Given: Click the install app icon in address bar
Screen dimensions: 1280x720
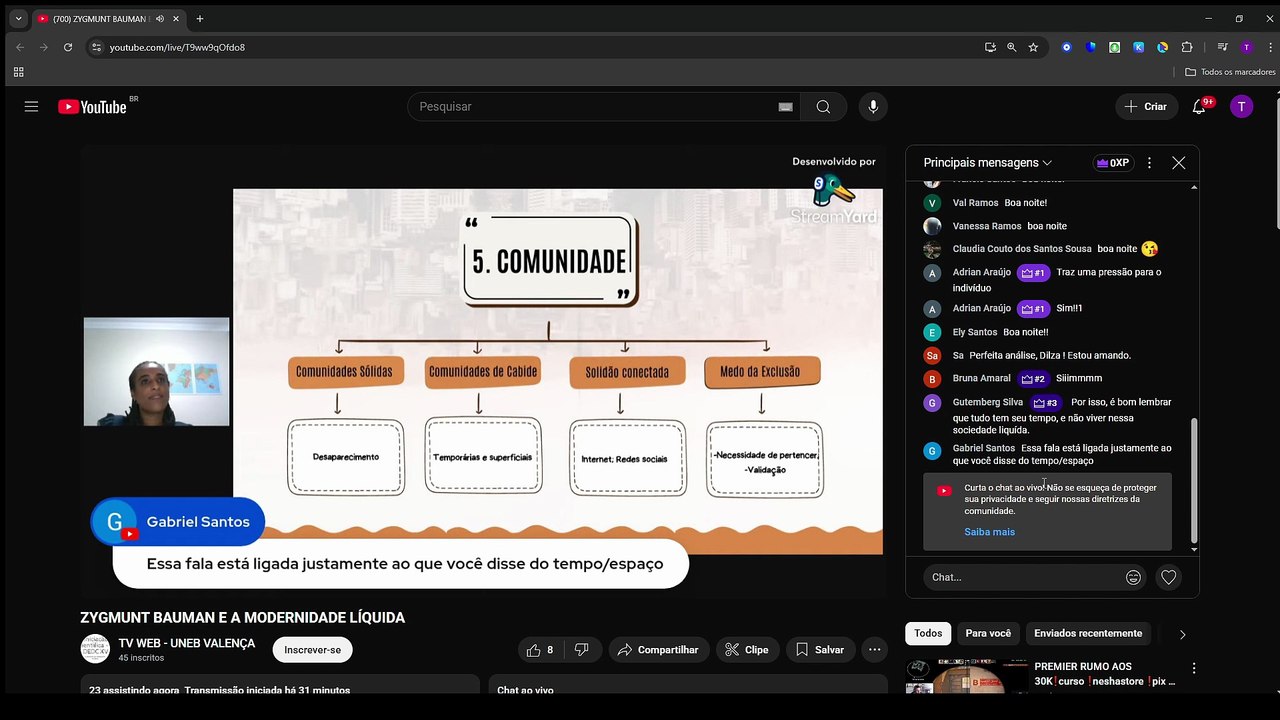Looking at the screenshot, I should point(990,47).
